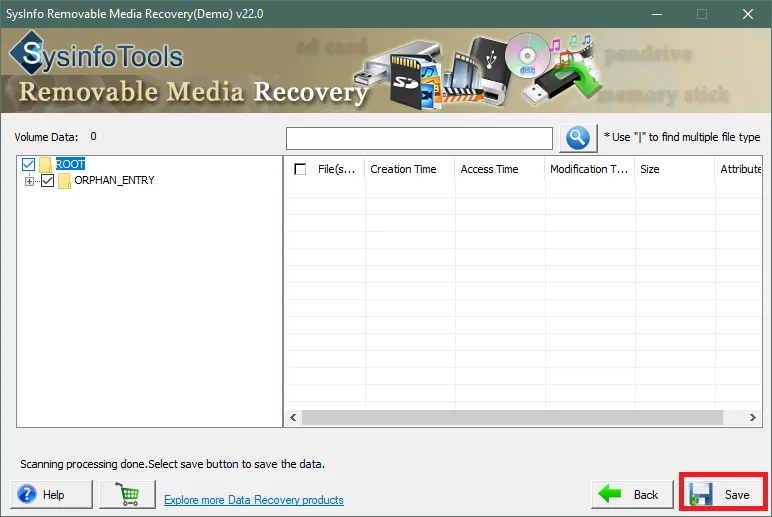Click the magnifier search icon button

[x=578, y=138]
